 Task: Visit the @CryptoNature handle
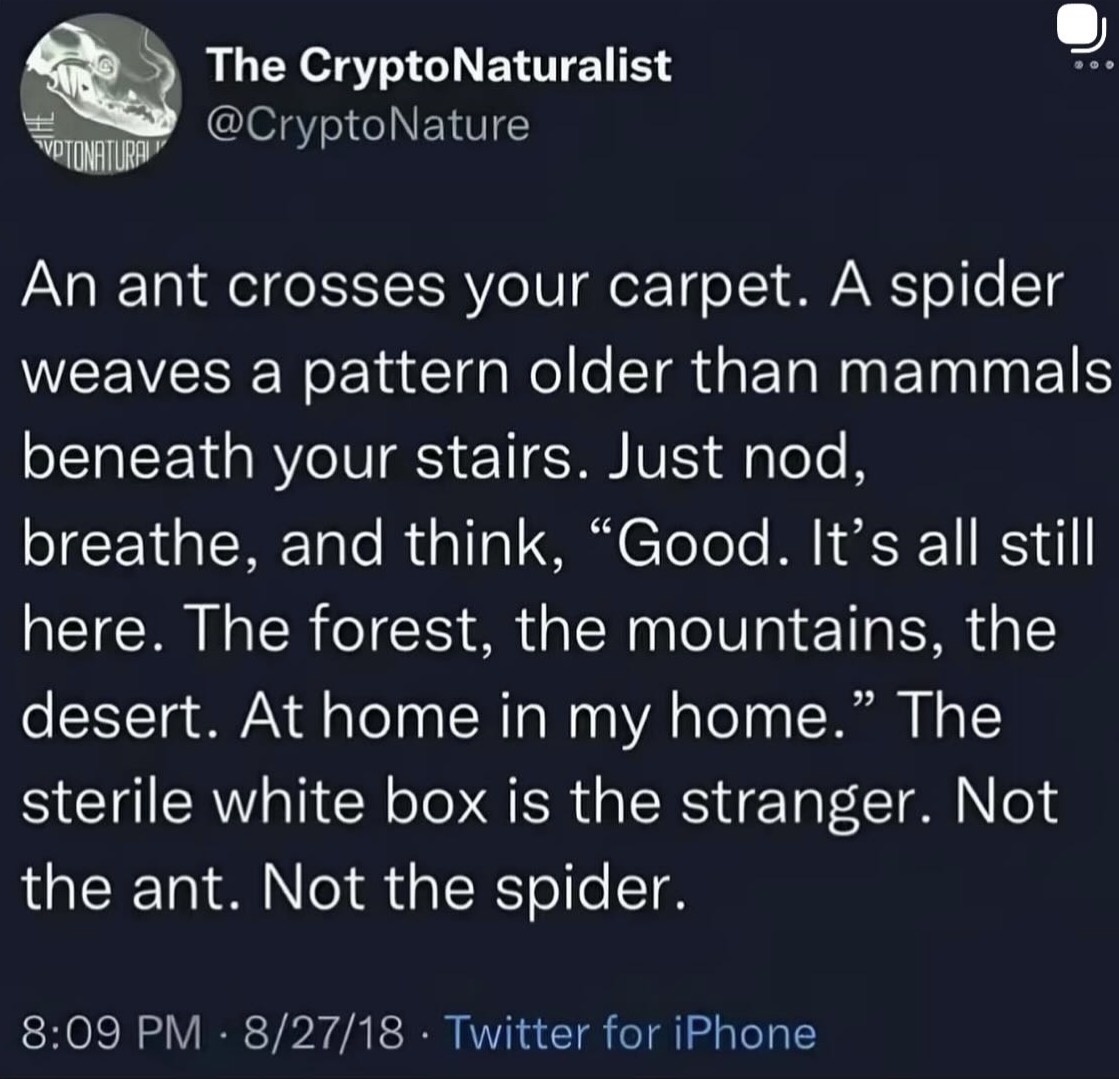(x=367, y=124)
